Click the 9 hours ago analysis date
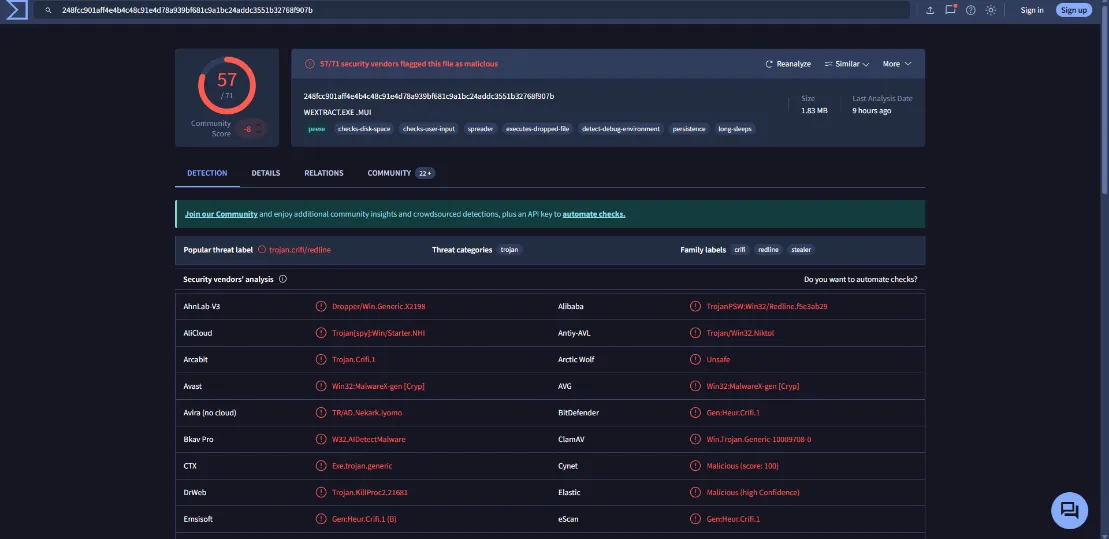The width and height of the screenshot is (1109, 539). pos(871,111)
